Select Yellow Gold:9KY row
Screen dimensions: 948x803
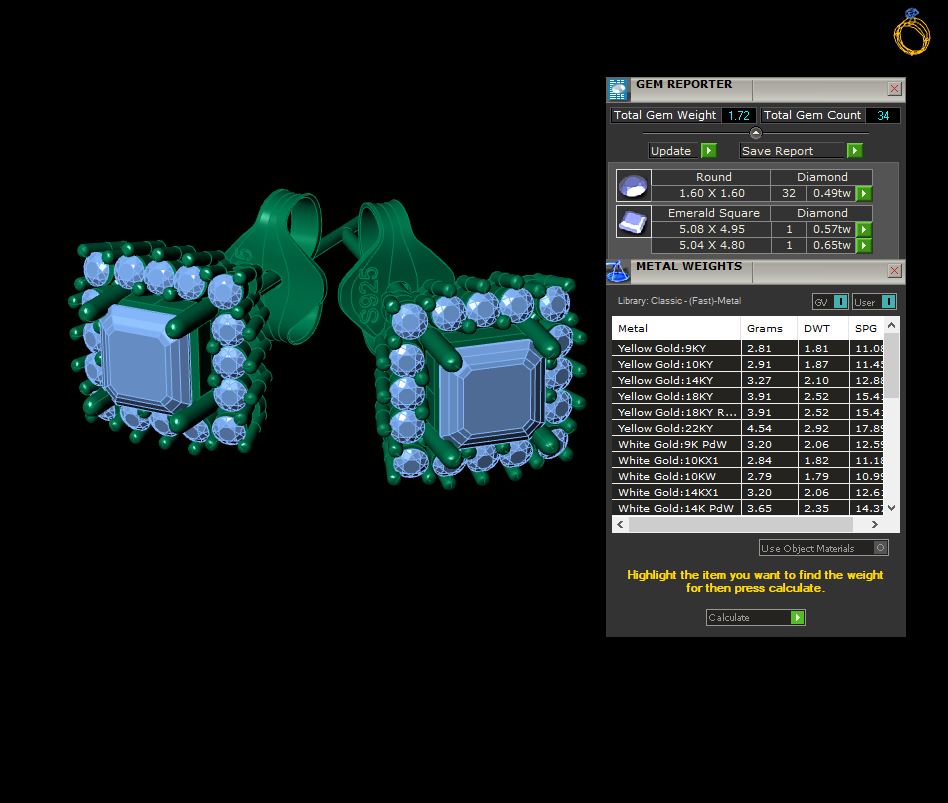[x=747, y=348]
